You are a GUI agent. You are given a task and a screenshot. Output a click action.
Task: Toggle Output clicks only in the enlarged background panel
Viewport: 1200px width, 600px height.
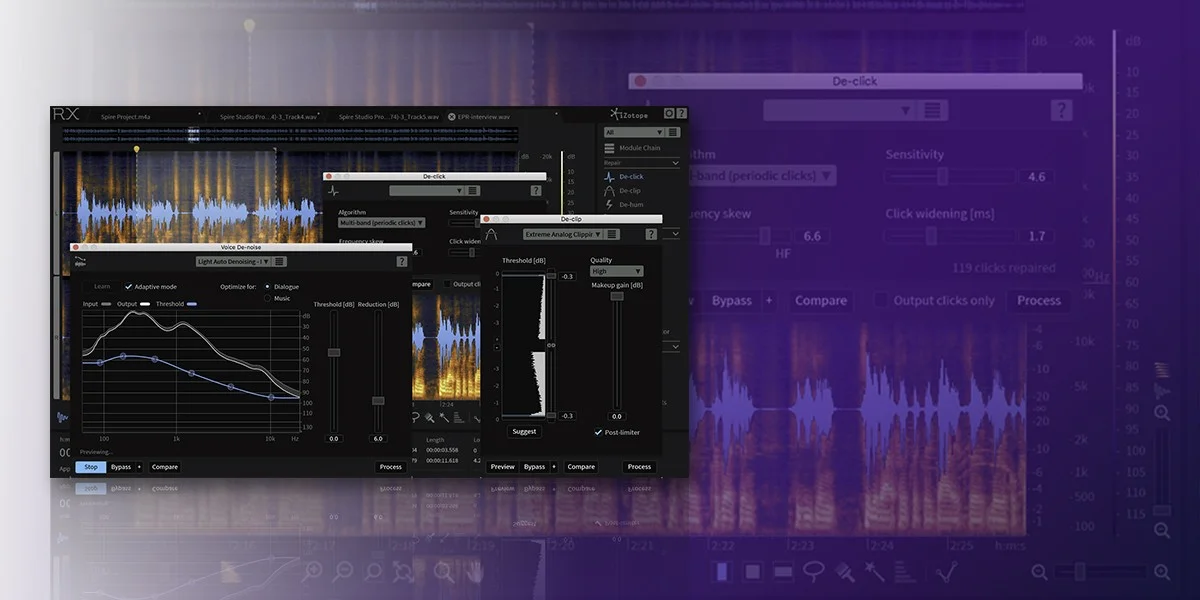[880, 300]
